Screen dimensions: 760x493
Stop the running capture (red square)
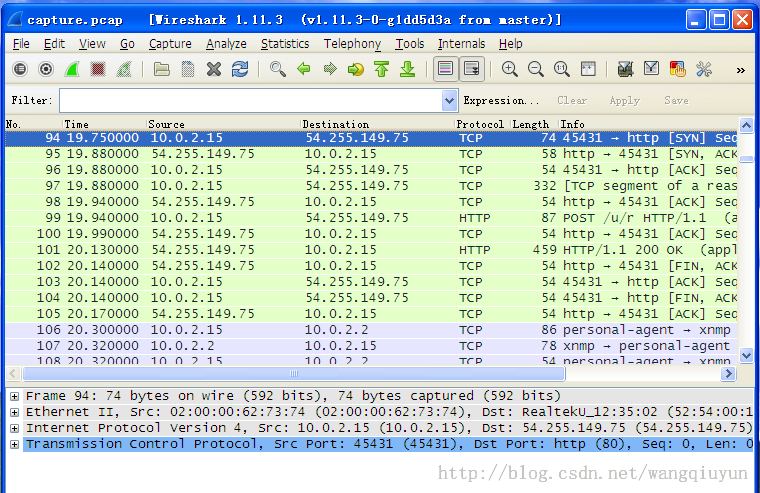tap(98, 69)
